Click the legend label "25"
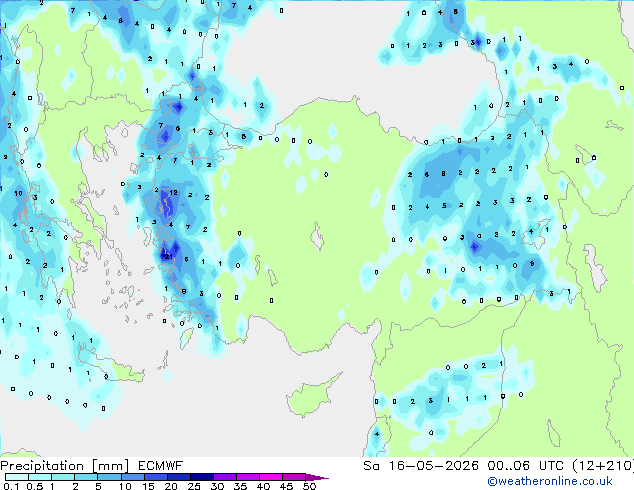This screenshot has width=634, height=490. 194,486
